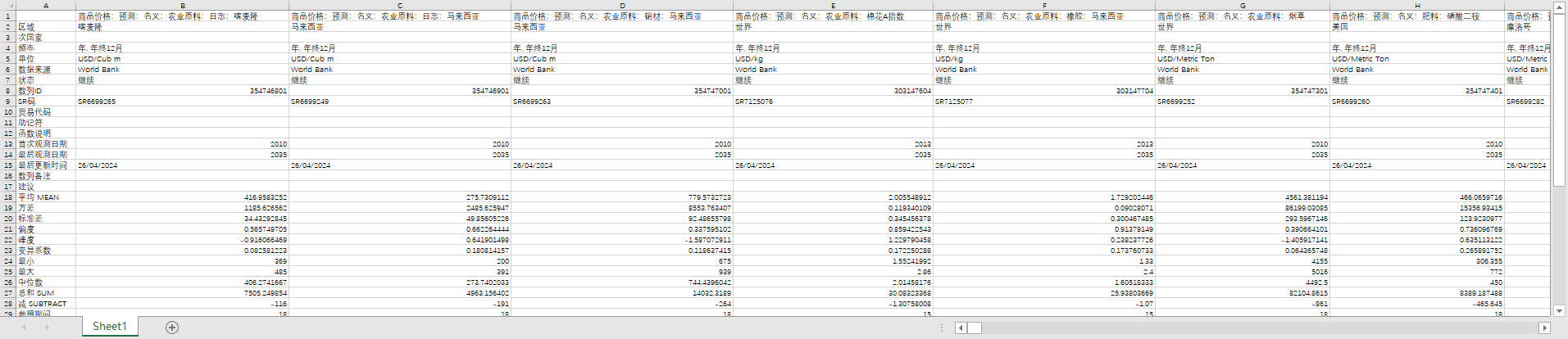The image size is (1568, 339).
Task: Click cell containing 美国
Action: (x=1417, y=27)
